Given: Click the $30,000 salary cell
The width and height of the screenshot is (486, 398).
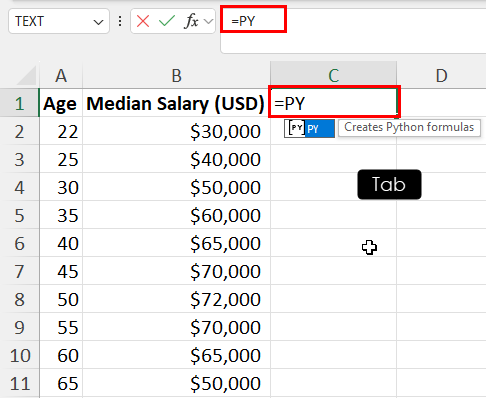Looking at the screenshot, I should pos(176,131).
